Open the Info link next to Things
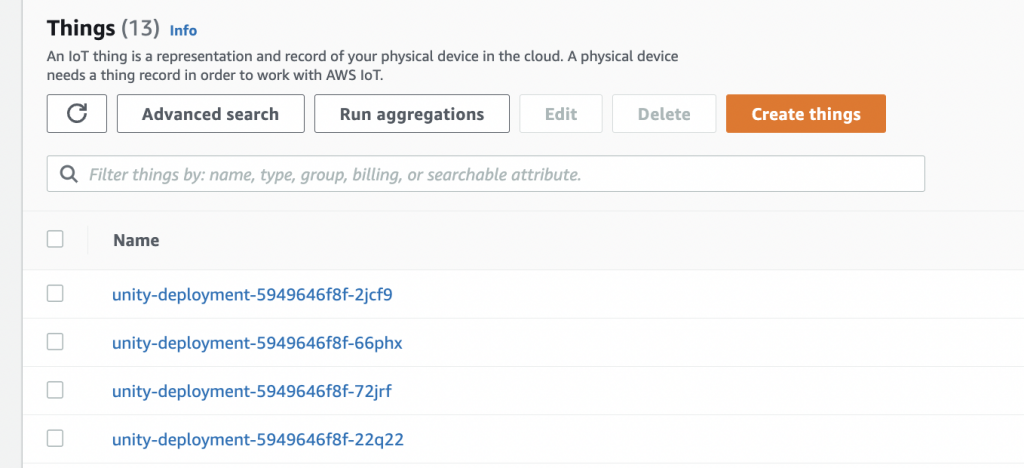This screenshot has width=1024, height=468. (183, 31)
